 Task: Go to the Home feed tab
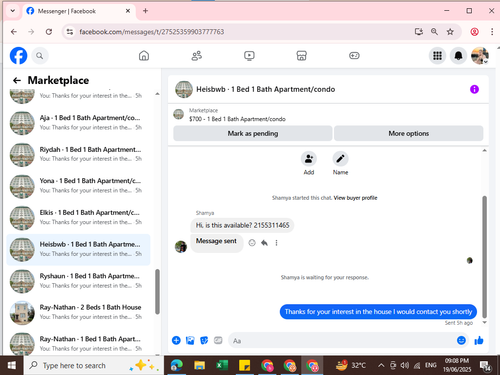tap(144, 56)
